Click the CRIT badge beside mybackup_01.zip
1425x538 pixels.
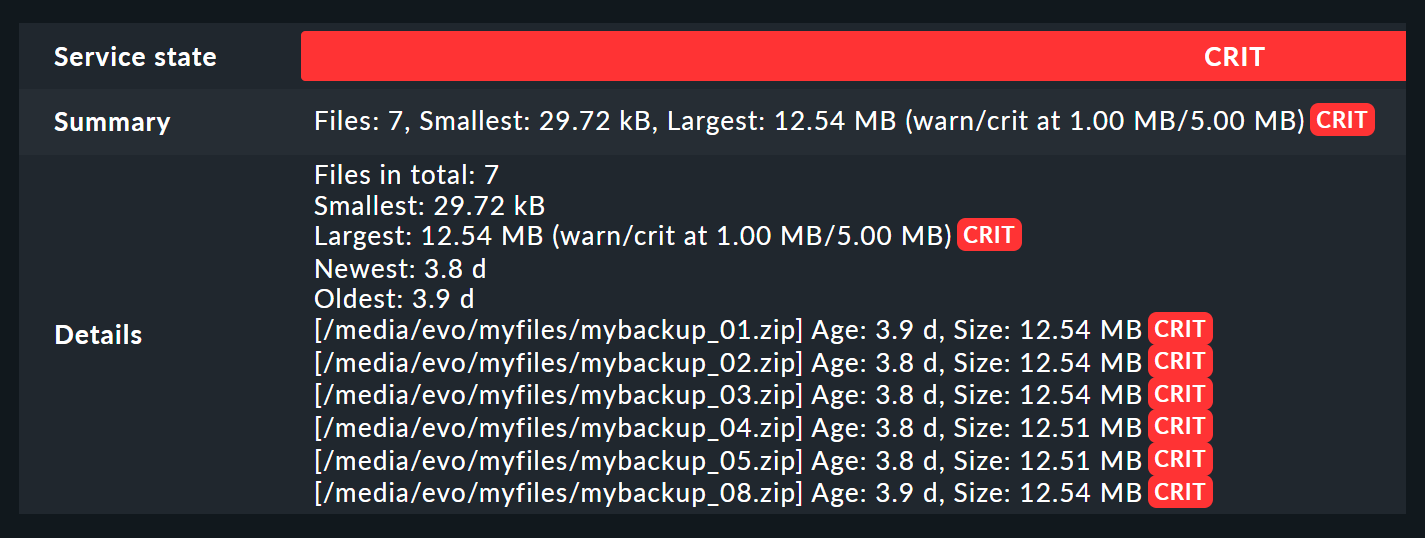point(1180,329)
